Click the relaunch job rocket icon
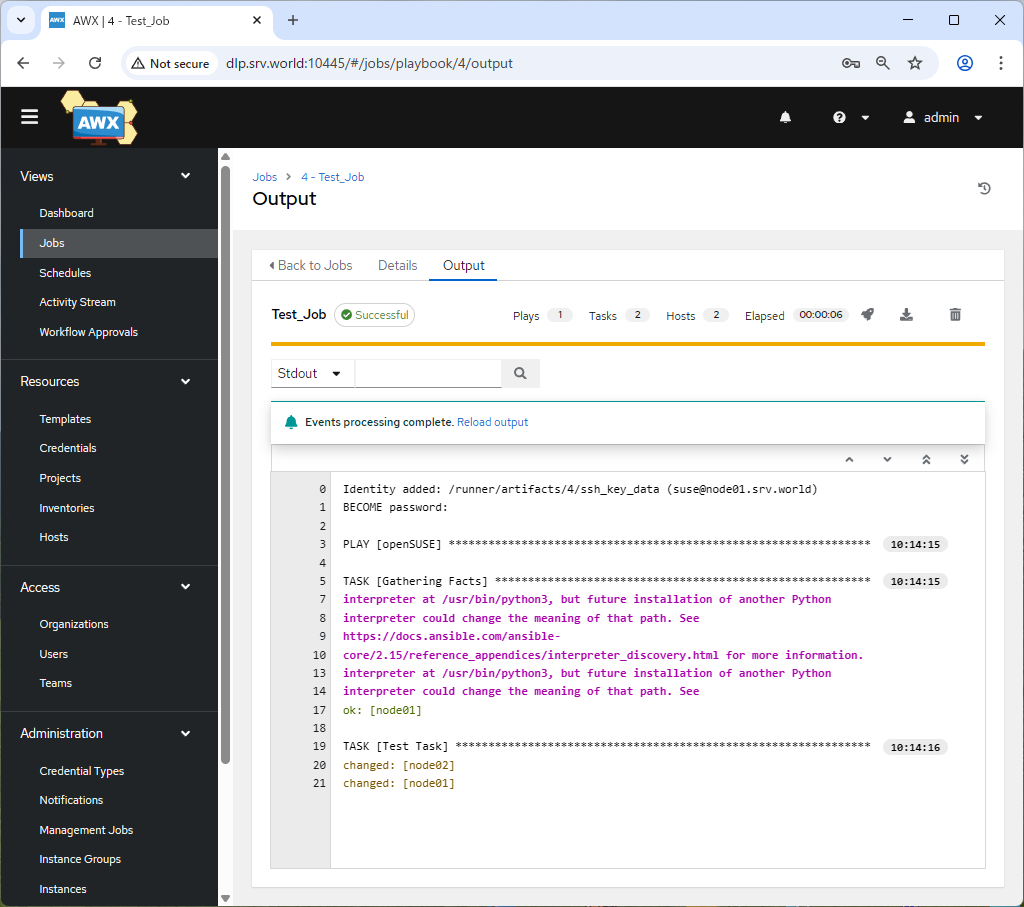1024x907 pixels. coord(868,315)
